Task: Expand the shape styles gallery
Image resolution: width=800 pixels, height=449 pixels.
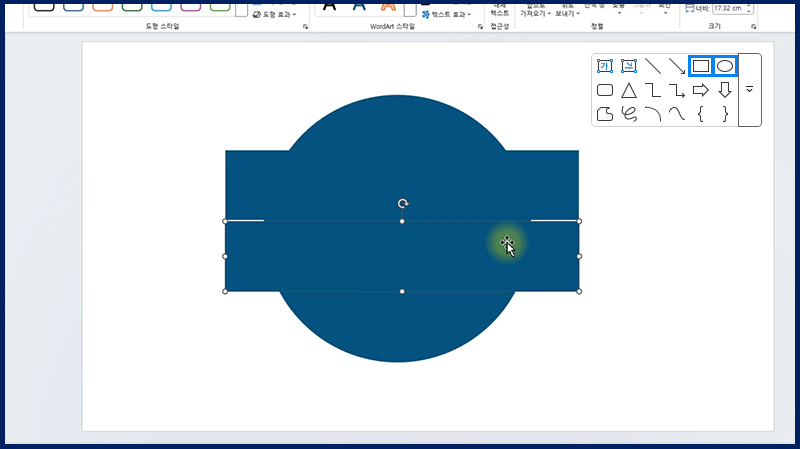Action: 241,9
